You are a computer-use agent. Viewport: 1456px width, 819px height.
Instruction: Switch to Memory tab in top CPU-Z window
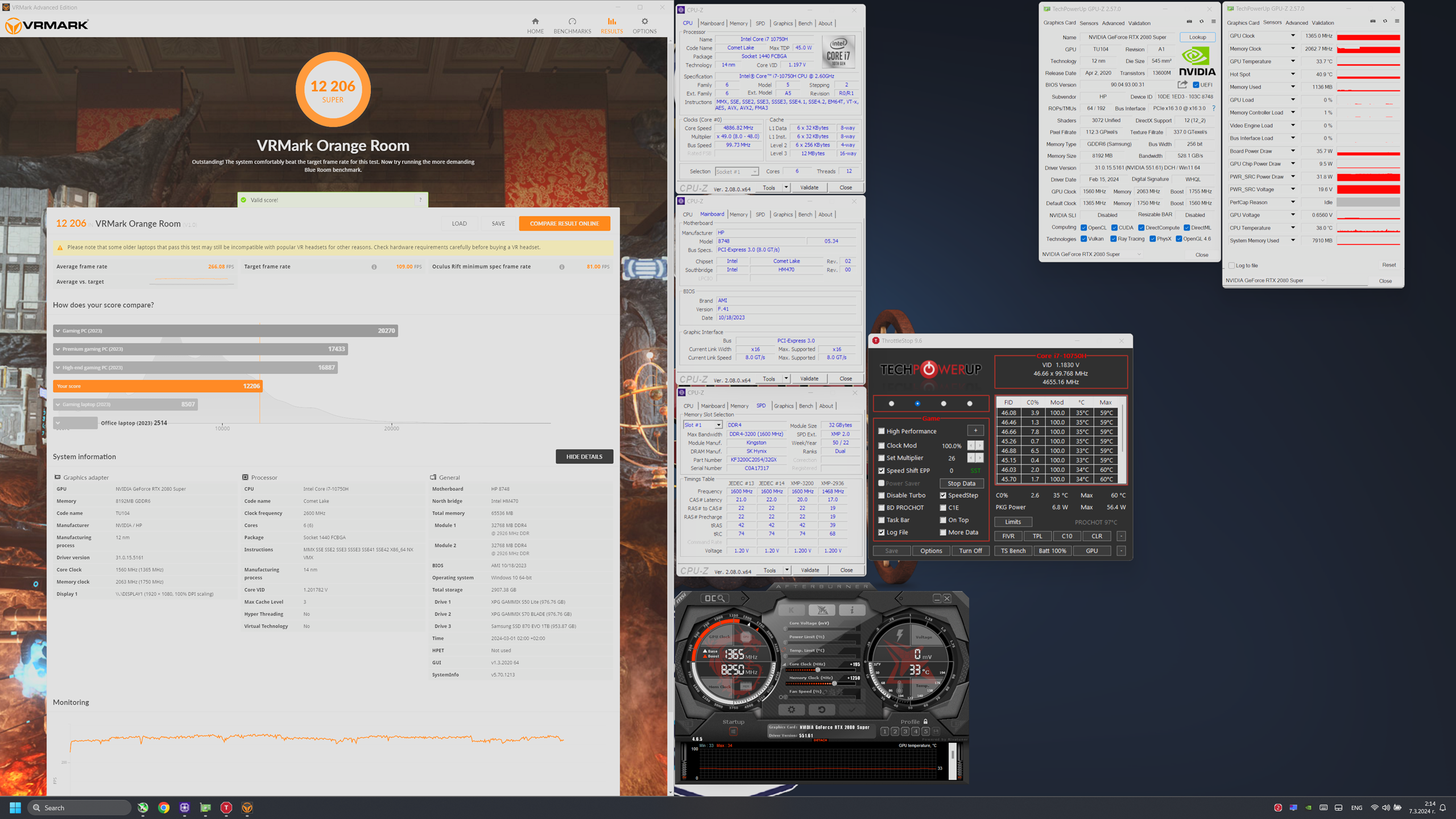point(738,23)
